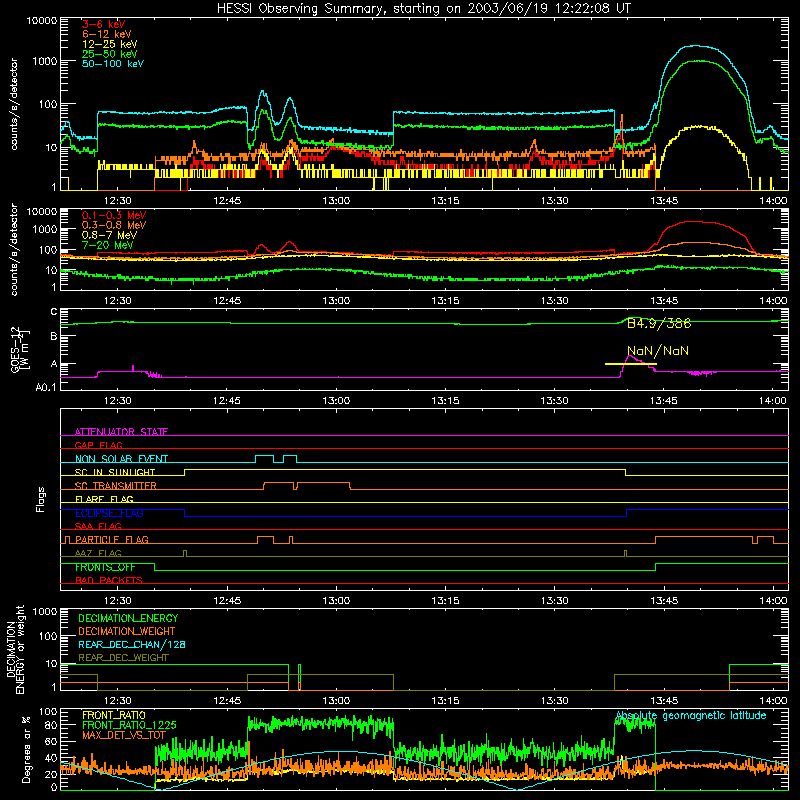Click the 13:00 tick label under top panel

(x=336, y=201)
